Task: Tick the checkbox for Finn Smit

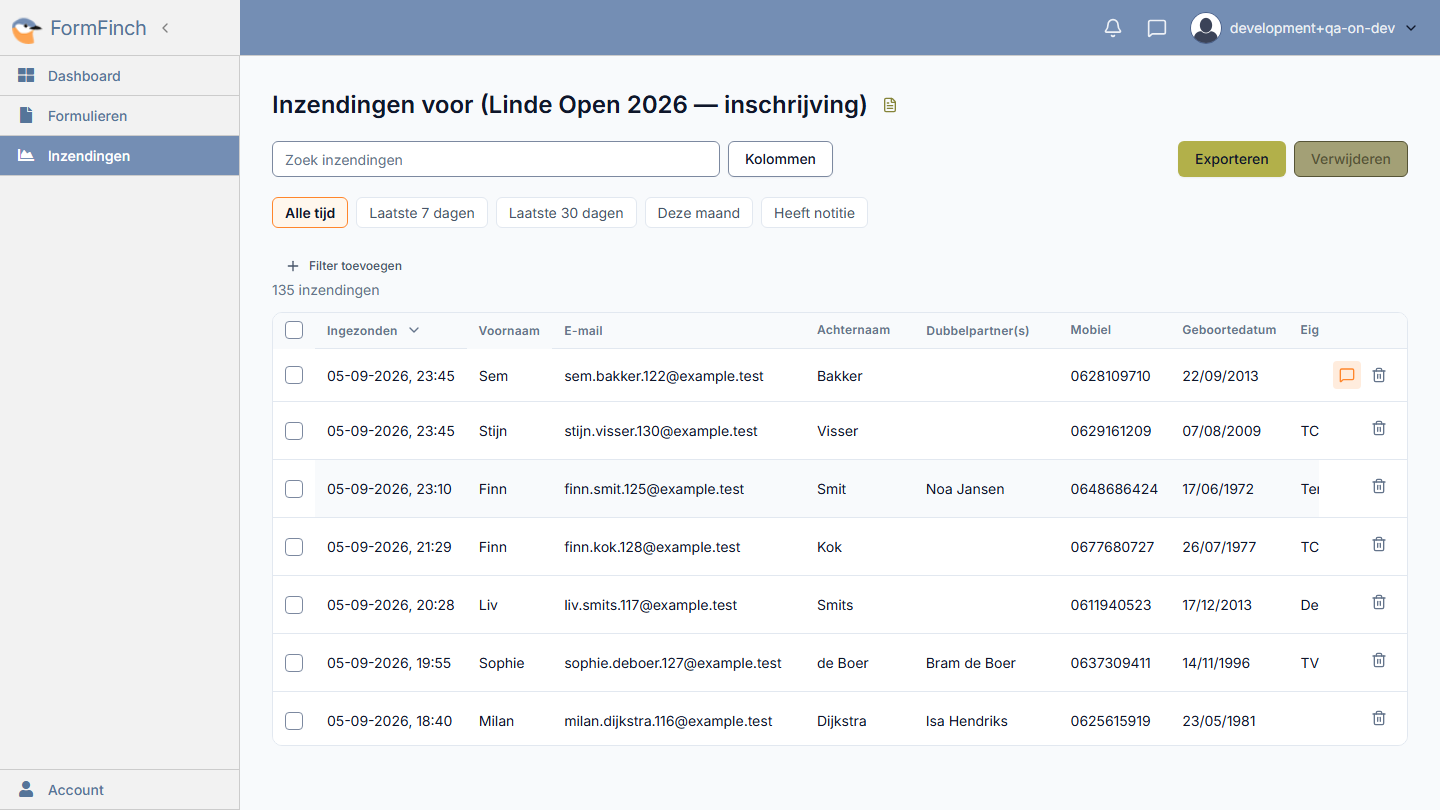Action: tap(294, 489)
